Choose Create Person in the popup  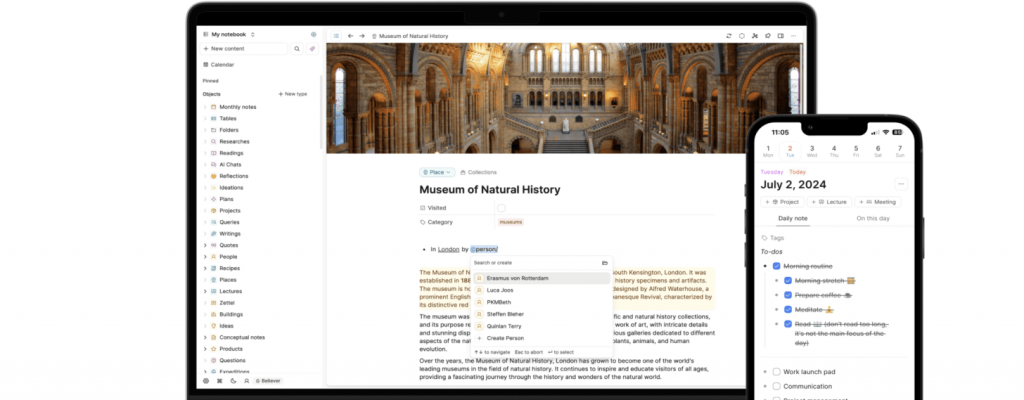(x=505, y=338)
